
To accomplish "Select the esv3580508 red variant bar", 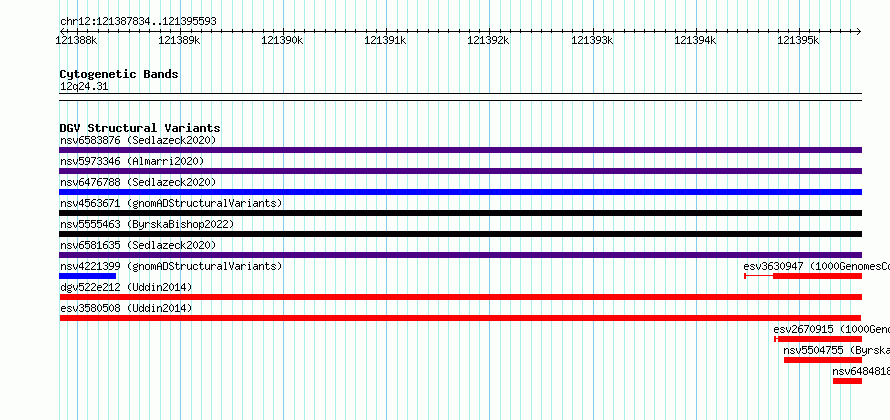I will click(x=460, y=318).
